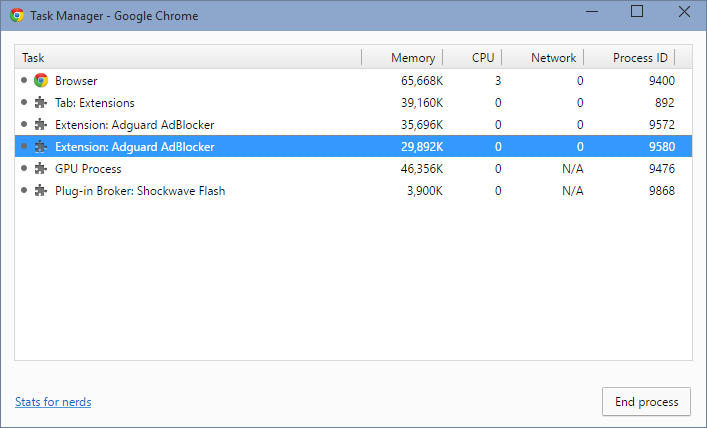Minimize the Task Manager window

click(x=592, y=12)
